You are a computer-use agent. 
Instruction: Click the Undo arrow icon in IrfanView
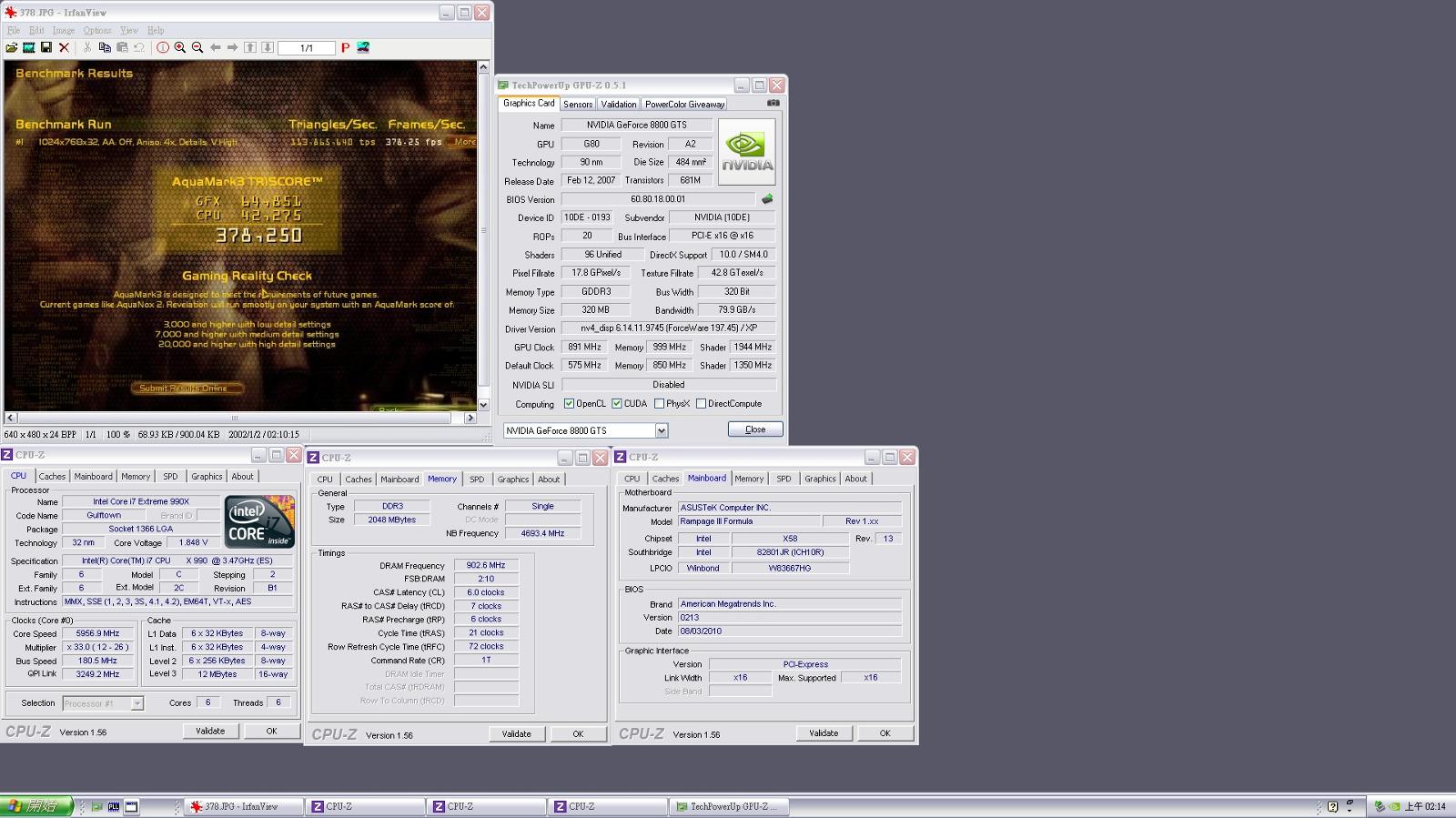pos(139,47)
